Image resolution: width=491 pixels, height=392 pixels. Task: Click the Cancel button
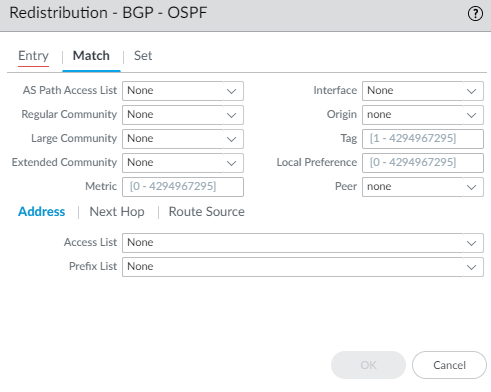coord(449,365)
